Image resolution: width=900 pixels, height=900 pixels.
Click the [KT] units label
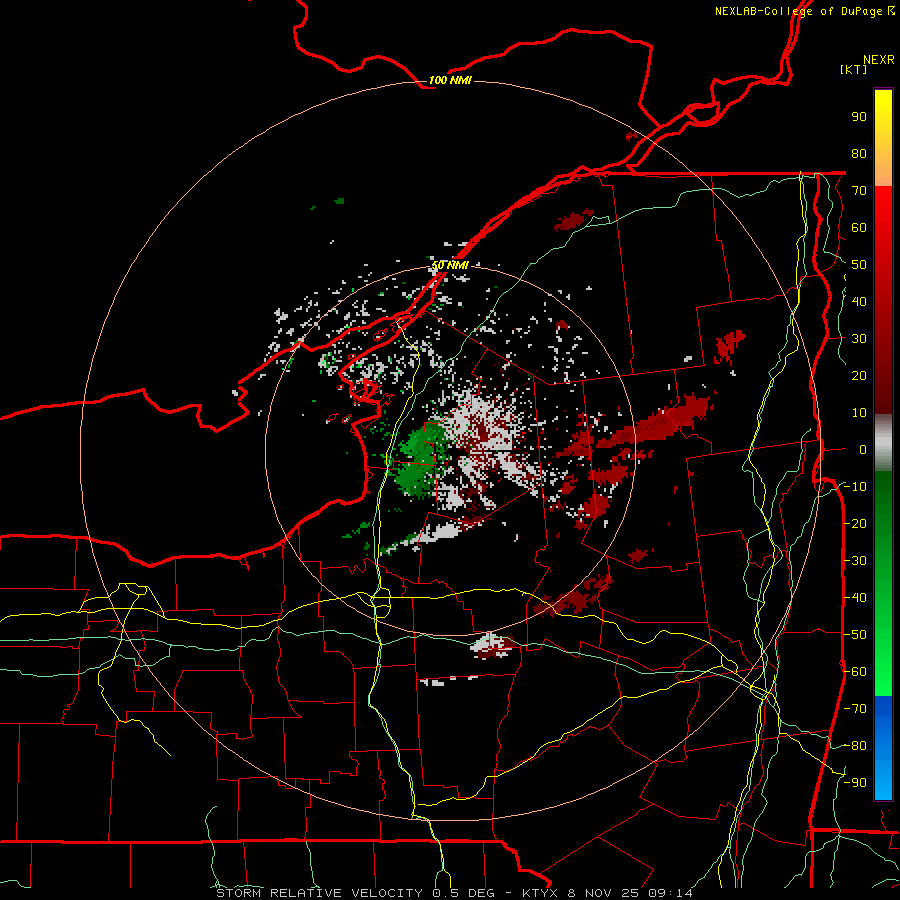[x=854, y=69]
